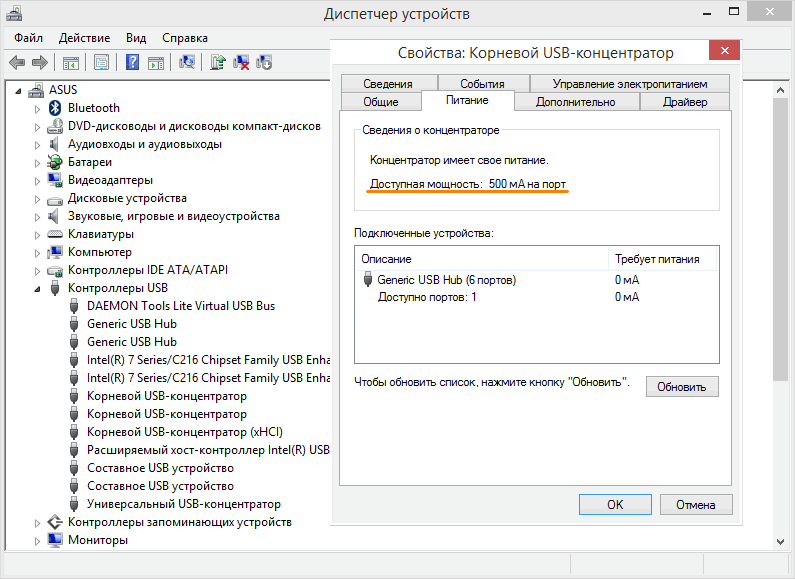Image resolution: width=795 pixels, height=579 pixels.
Task: Close the USB hub properties dialog
Action: [725, 50]
